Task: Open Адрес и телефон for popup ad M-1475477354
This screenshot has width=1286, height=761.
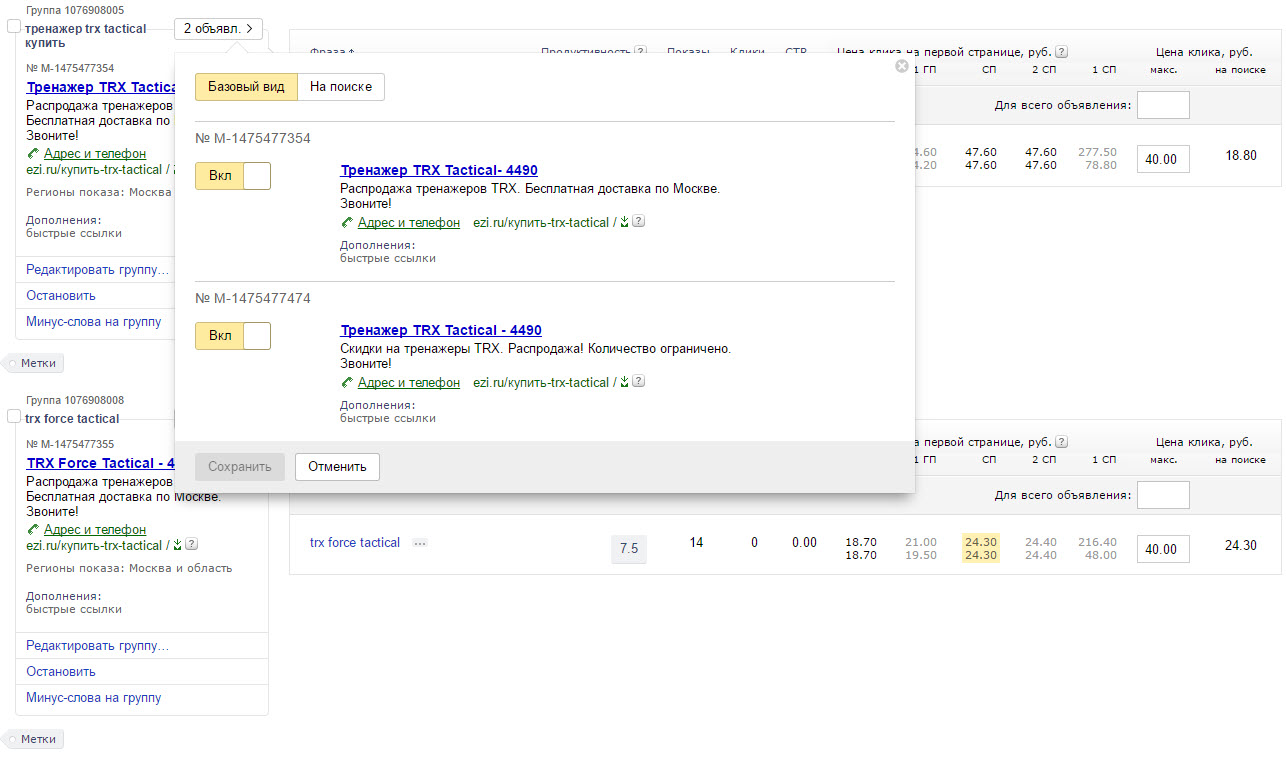Action: pyautogui.click(x=409, y=223)
